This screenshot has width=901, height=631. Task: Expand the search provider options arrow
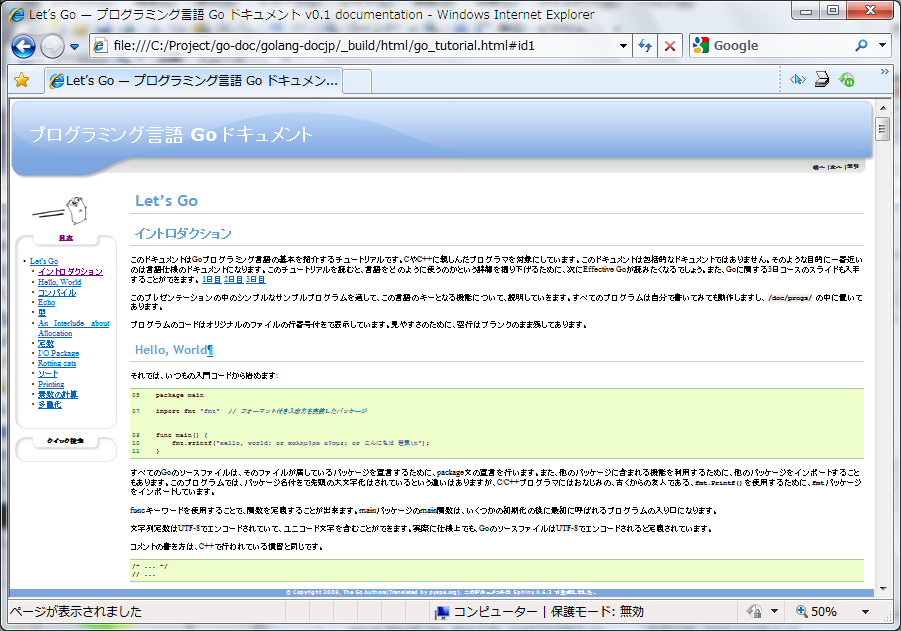coord(882,46)
